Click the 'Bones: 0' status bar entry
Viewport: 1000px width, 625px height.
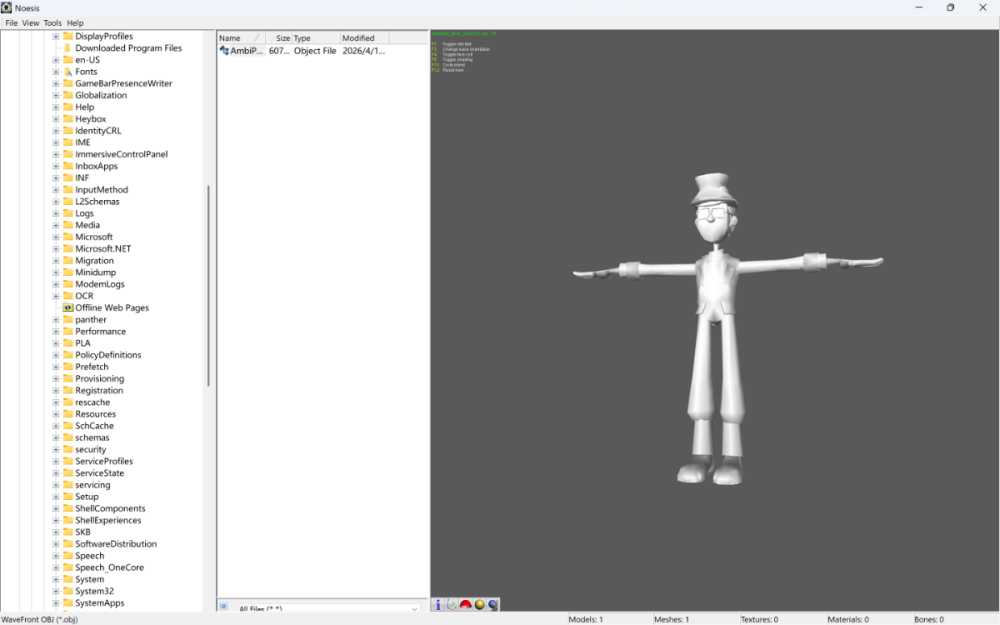pos(929,619)
